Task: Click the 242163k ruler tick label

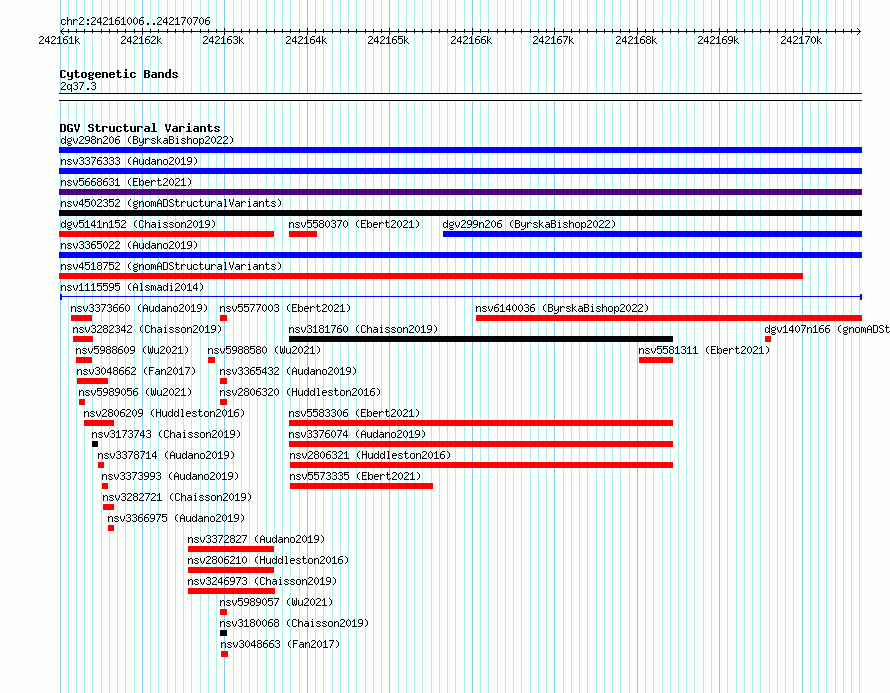Action: [223, 40]
